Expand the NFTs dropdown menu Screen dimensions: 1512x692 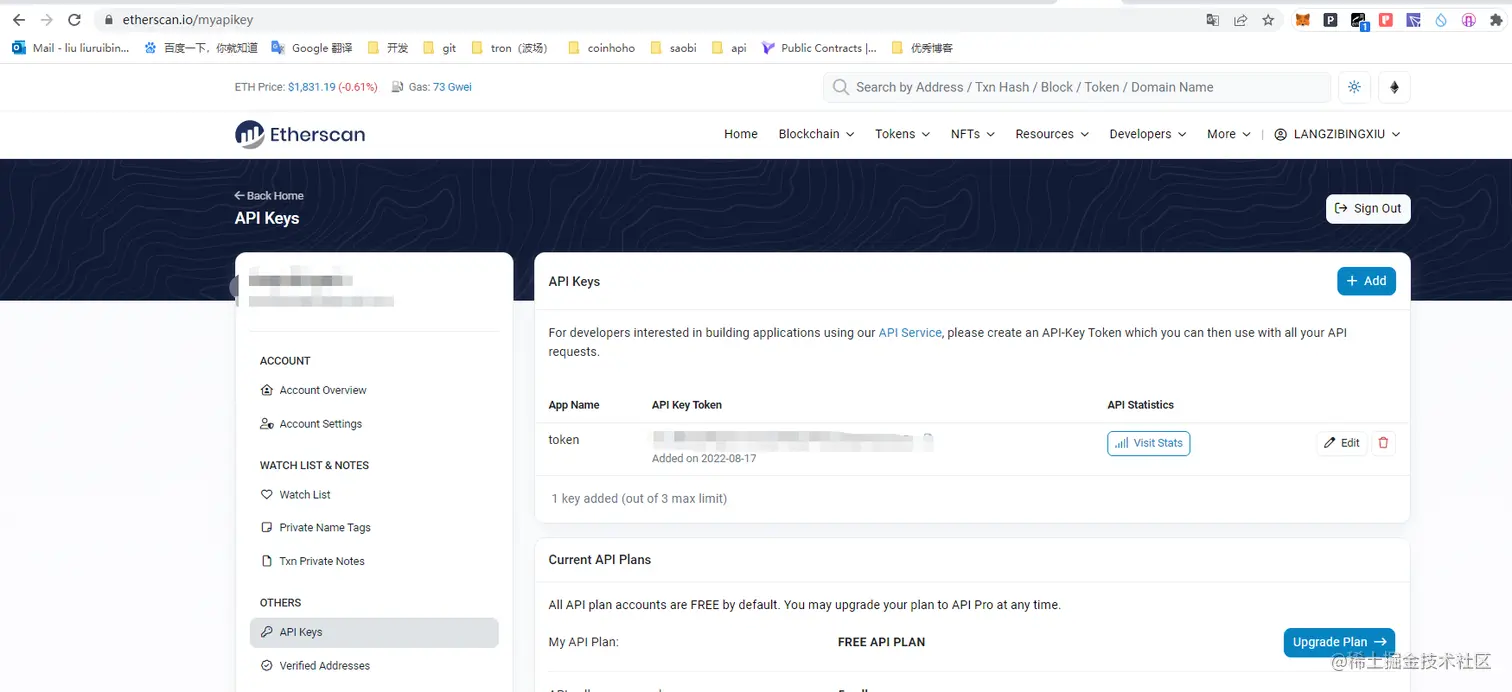pyautogui.click(x=972, y=134)
